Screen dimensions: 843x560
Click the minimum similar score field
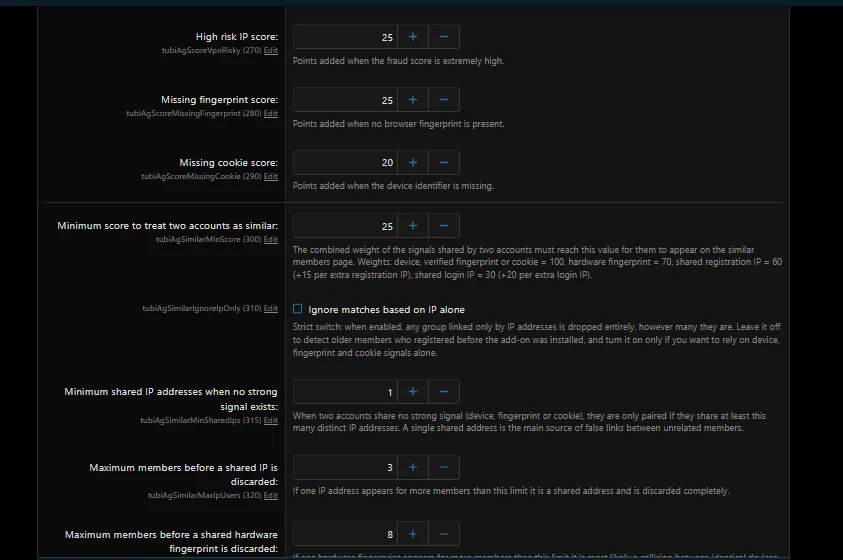[x=345, y=226]
